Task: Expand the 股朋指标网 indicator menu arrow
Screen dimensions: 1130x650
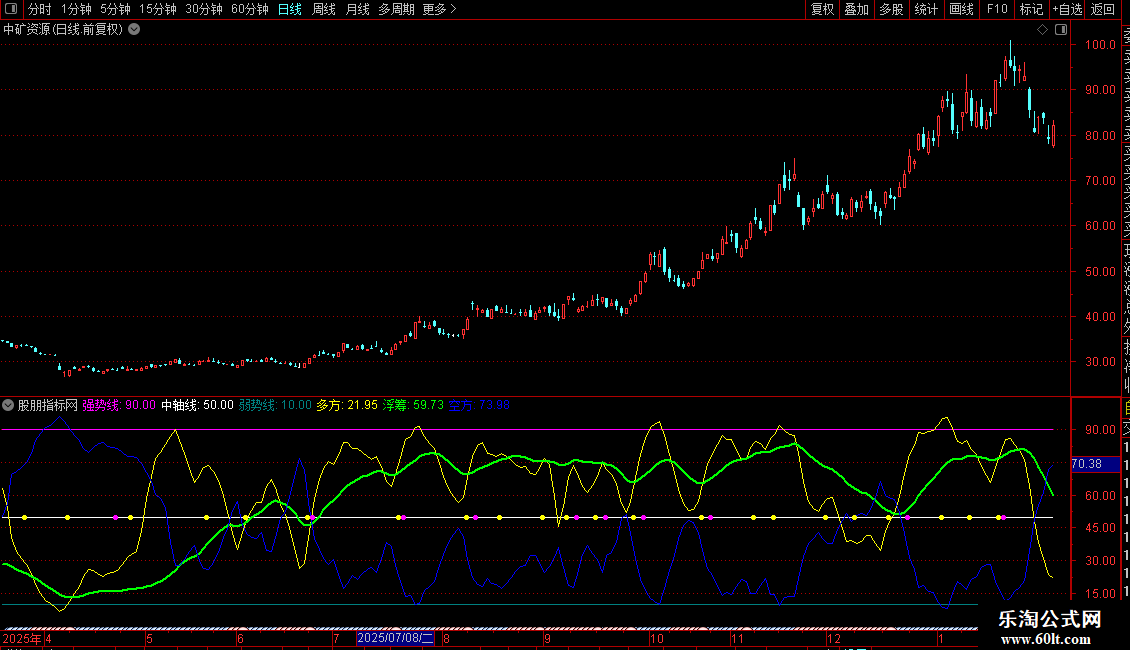Action: coord(8,405)
